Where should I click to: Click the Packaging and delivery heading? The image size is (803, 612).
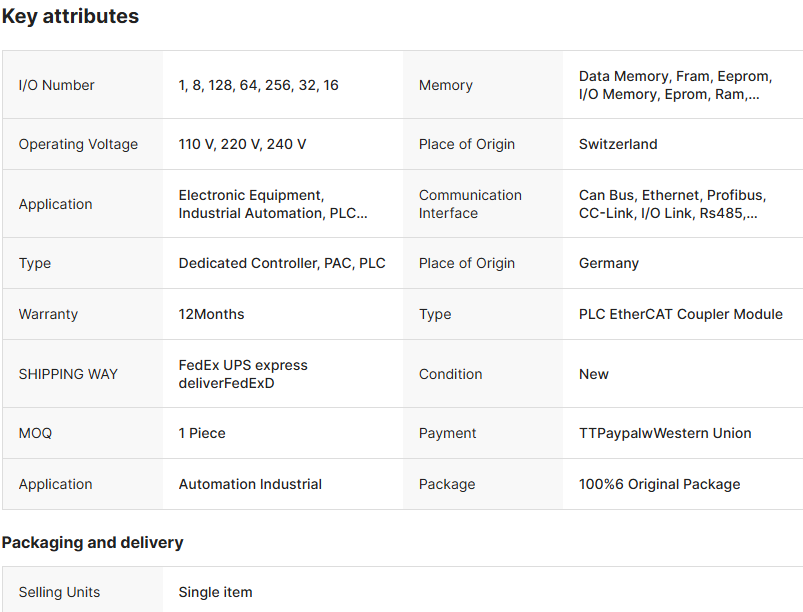click(92, 542)
